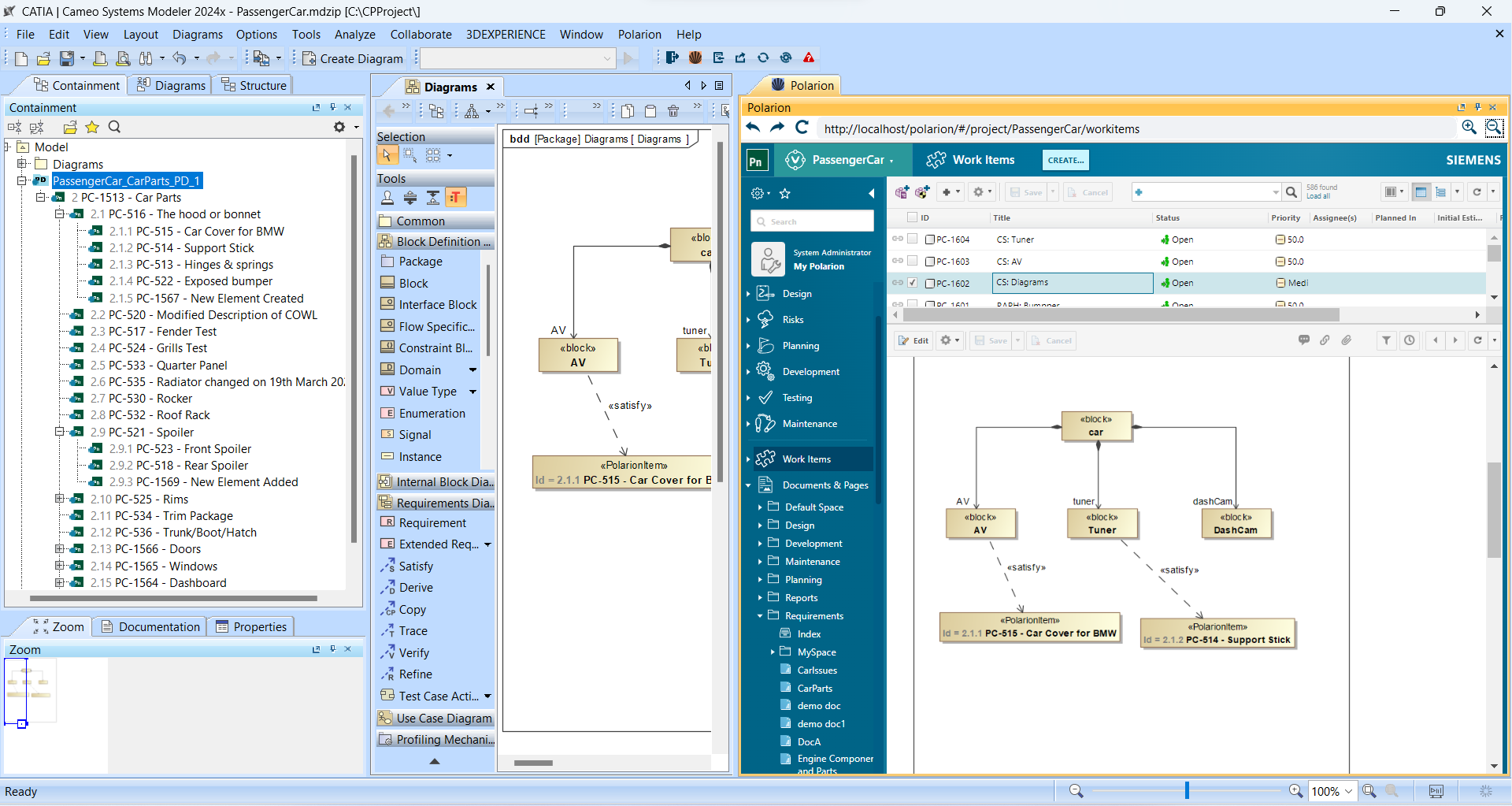The height and width of the screenshot is (806, 1512).
Task: Click the search magnifier in Containment panel
Action: tap(114, 127)
